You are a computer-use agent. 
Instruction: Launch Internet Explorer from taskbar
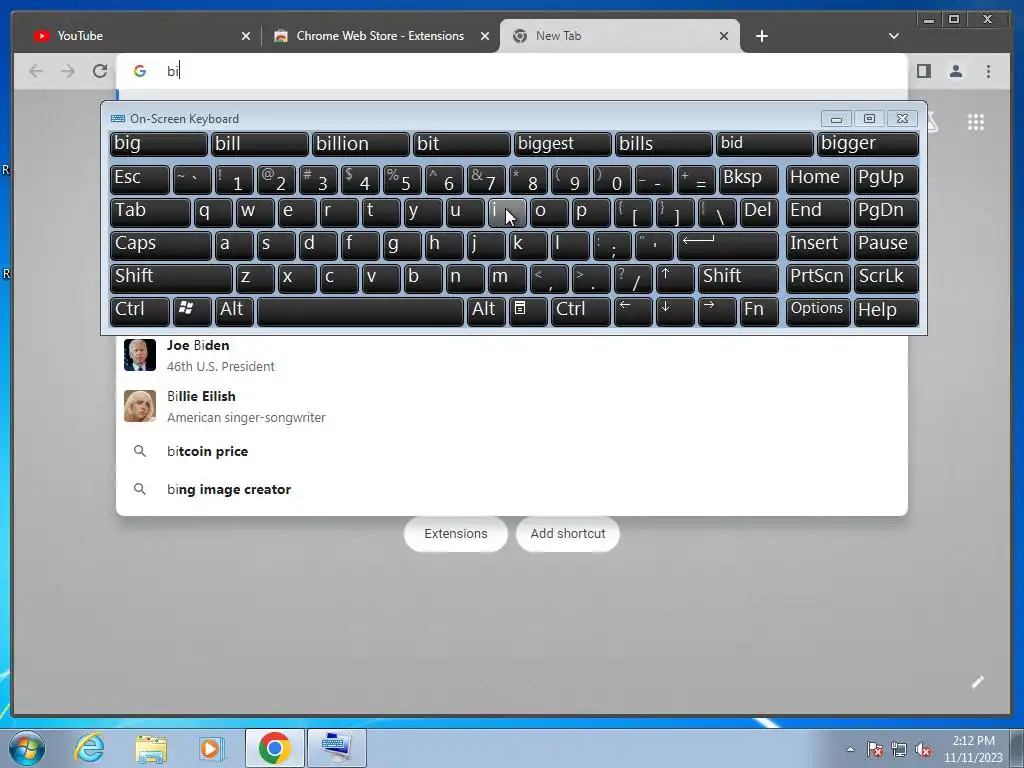coord(89,748)
